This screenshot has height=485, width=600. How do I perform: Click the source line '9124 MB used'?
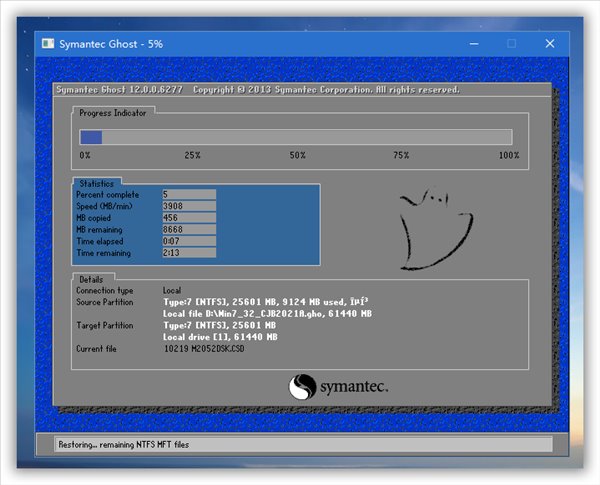pos(314,302)
